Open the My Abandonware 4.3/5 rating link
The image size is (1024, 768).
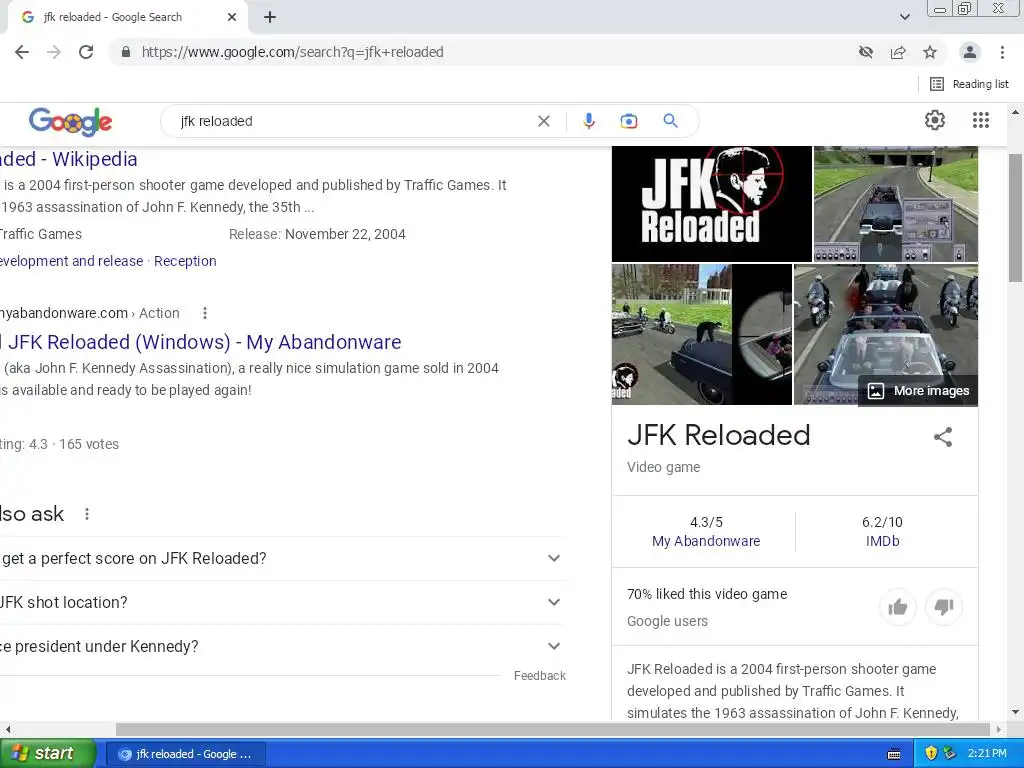coord(706,541)
